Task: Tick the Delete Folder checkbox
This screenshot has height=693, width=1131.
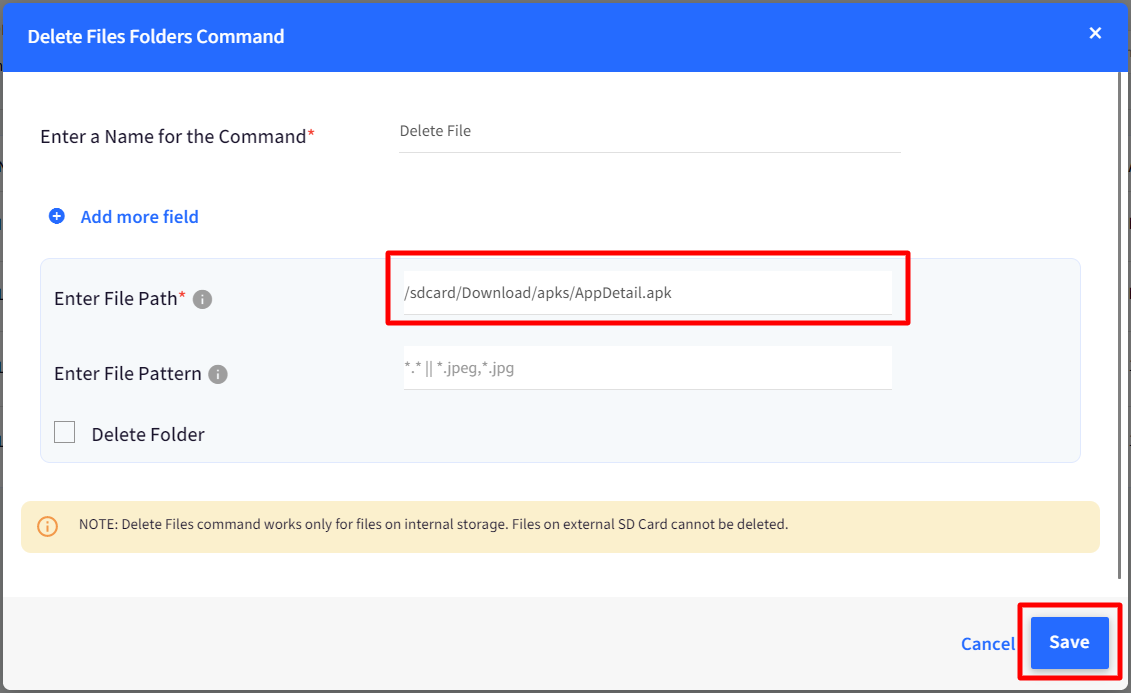Action: tap(65, 433)
